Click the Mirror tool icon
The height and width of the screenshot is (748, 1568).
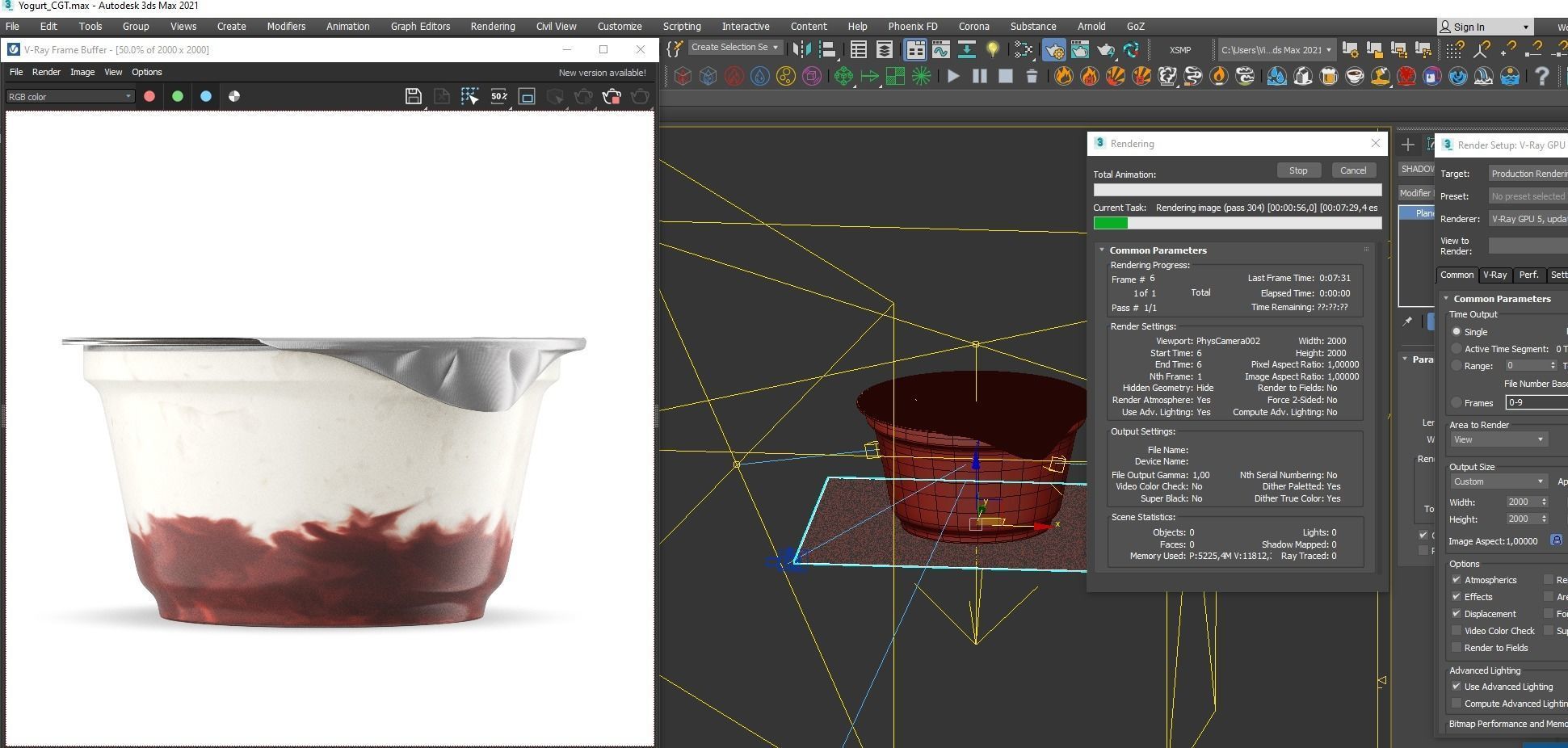(801, 50)
